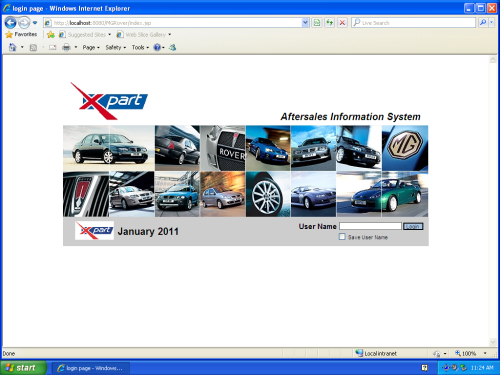Click the localhost address bar field
This screenshot has width=500, height=375.
pyautogui.click(x=172, y=23)
